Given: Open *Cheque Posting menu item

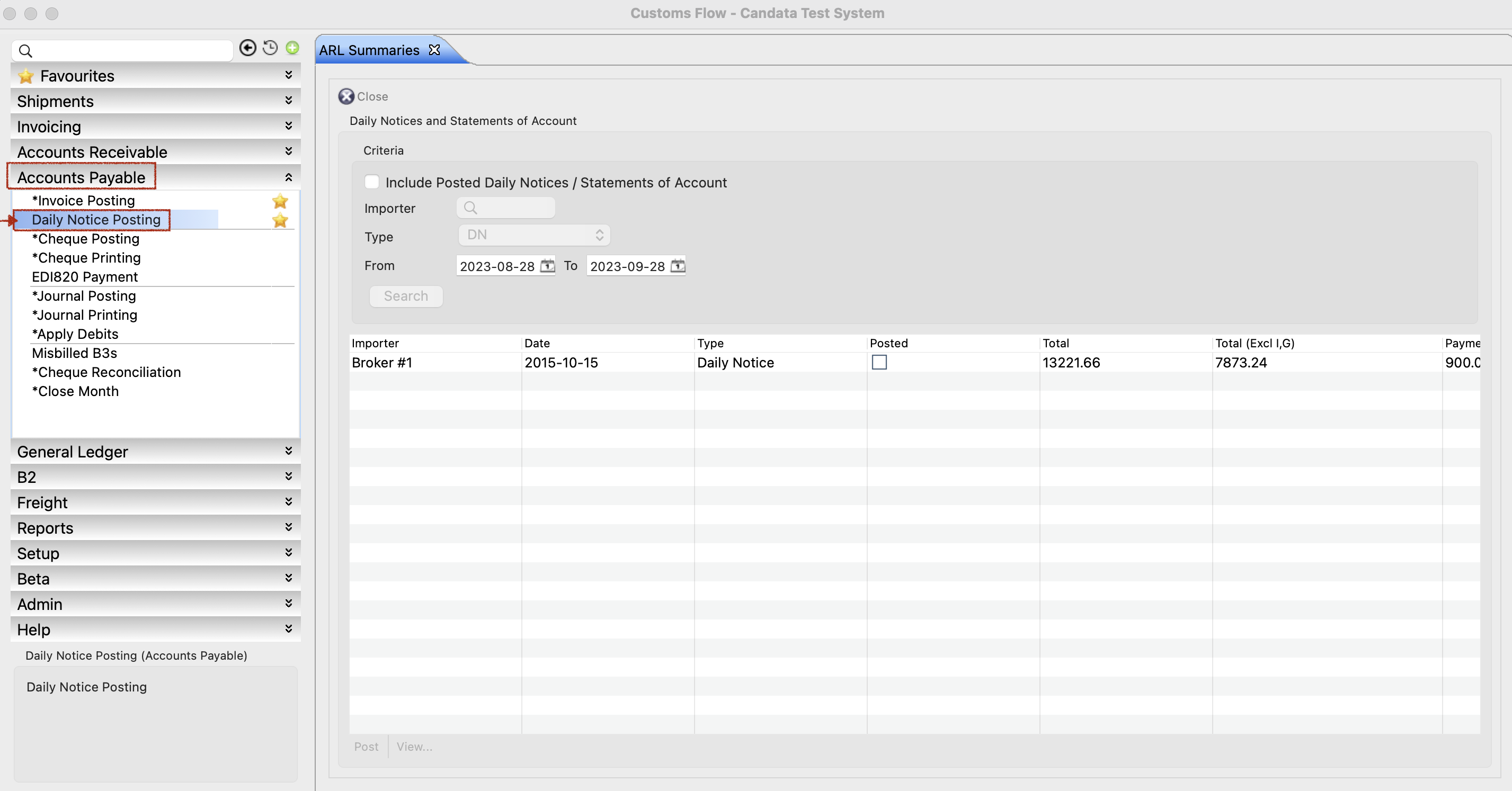Looking at the screenshot, I should pos(86,239).
